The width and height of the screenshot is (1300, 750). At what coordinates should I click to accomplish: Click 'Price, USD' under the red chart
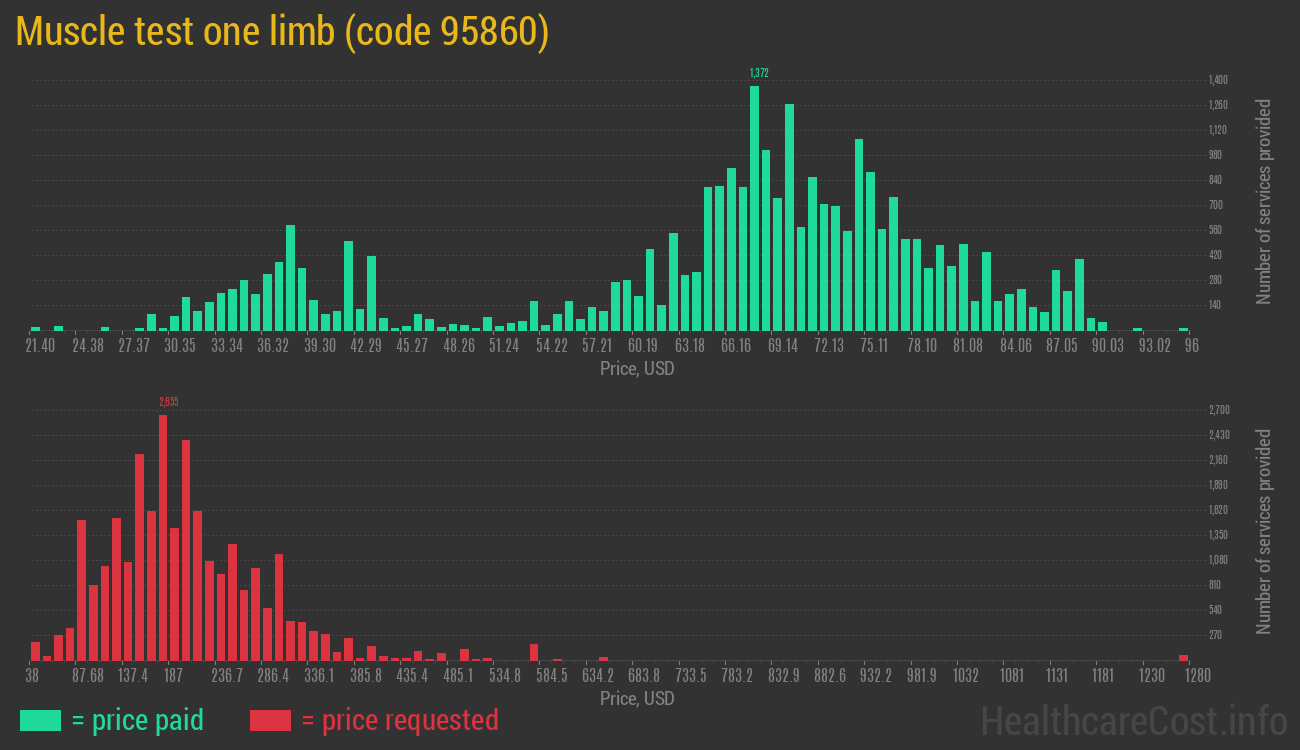pyautogui.click(x=637, y=698)
